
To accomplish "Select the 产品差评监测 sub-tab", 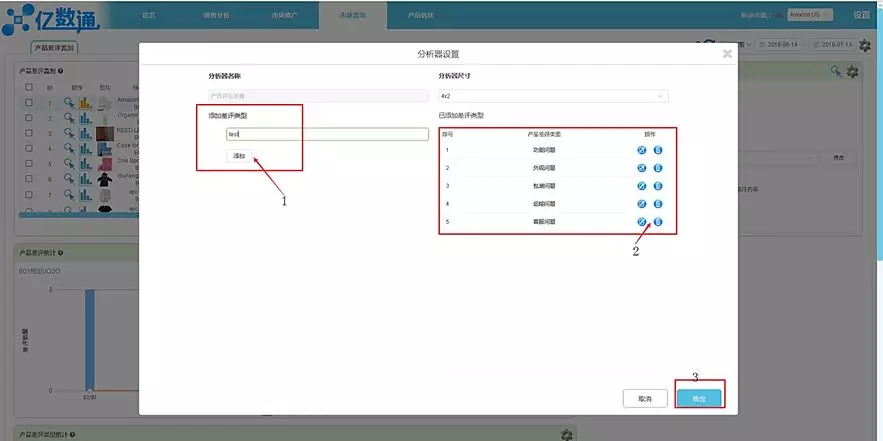I will coord(54,48).
